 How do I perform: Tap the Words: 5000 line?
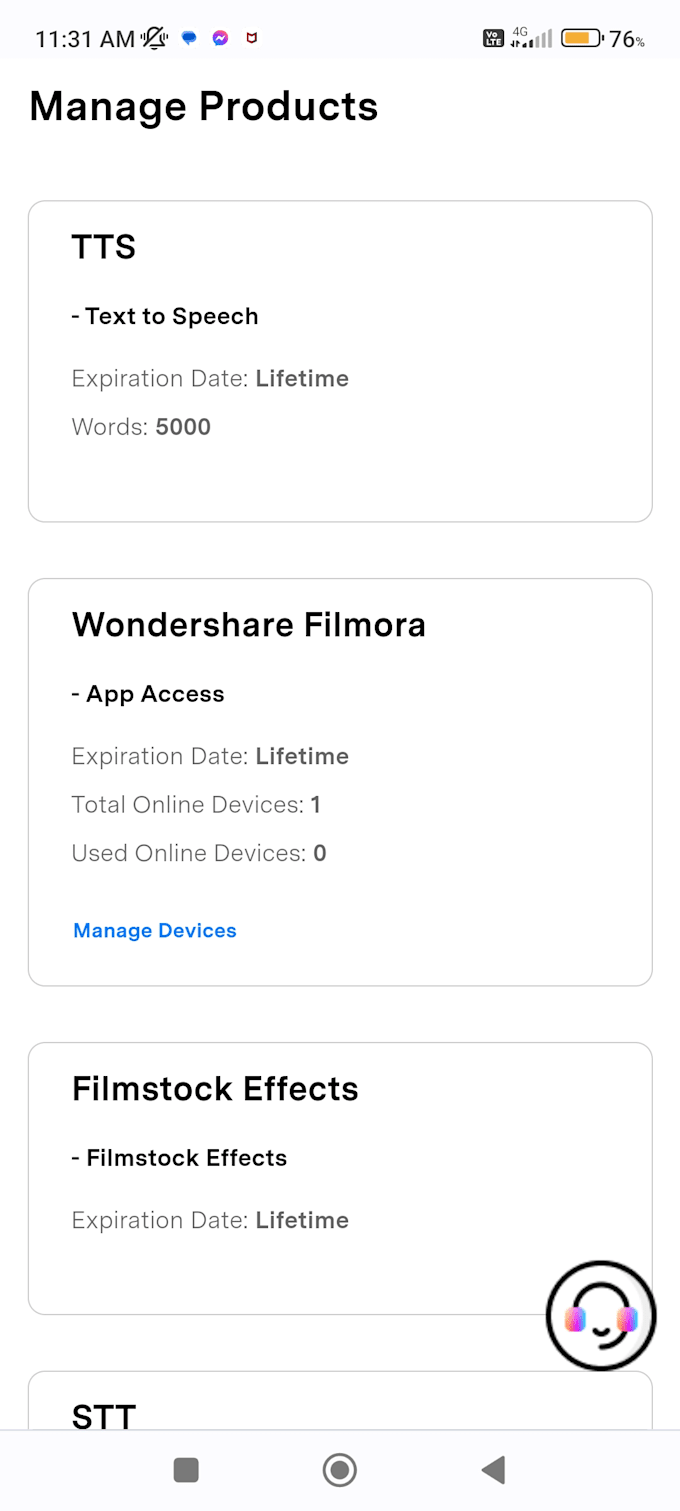pos(141,427)
